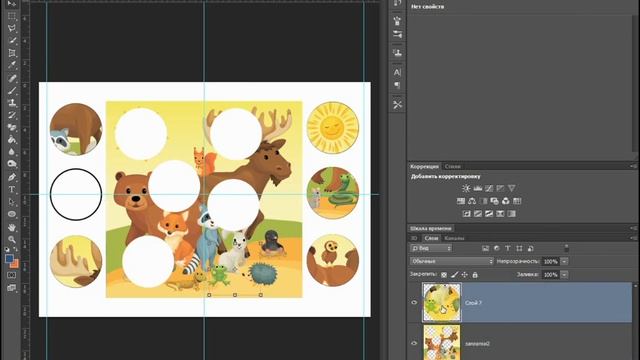This screenshot has width=640, height=360.
Task: Select the Lasso tool
Action: [x=12, y=28]
